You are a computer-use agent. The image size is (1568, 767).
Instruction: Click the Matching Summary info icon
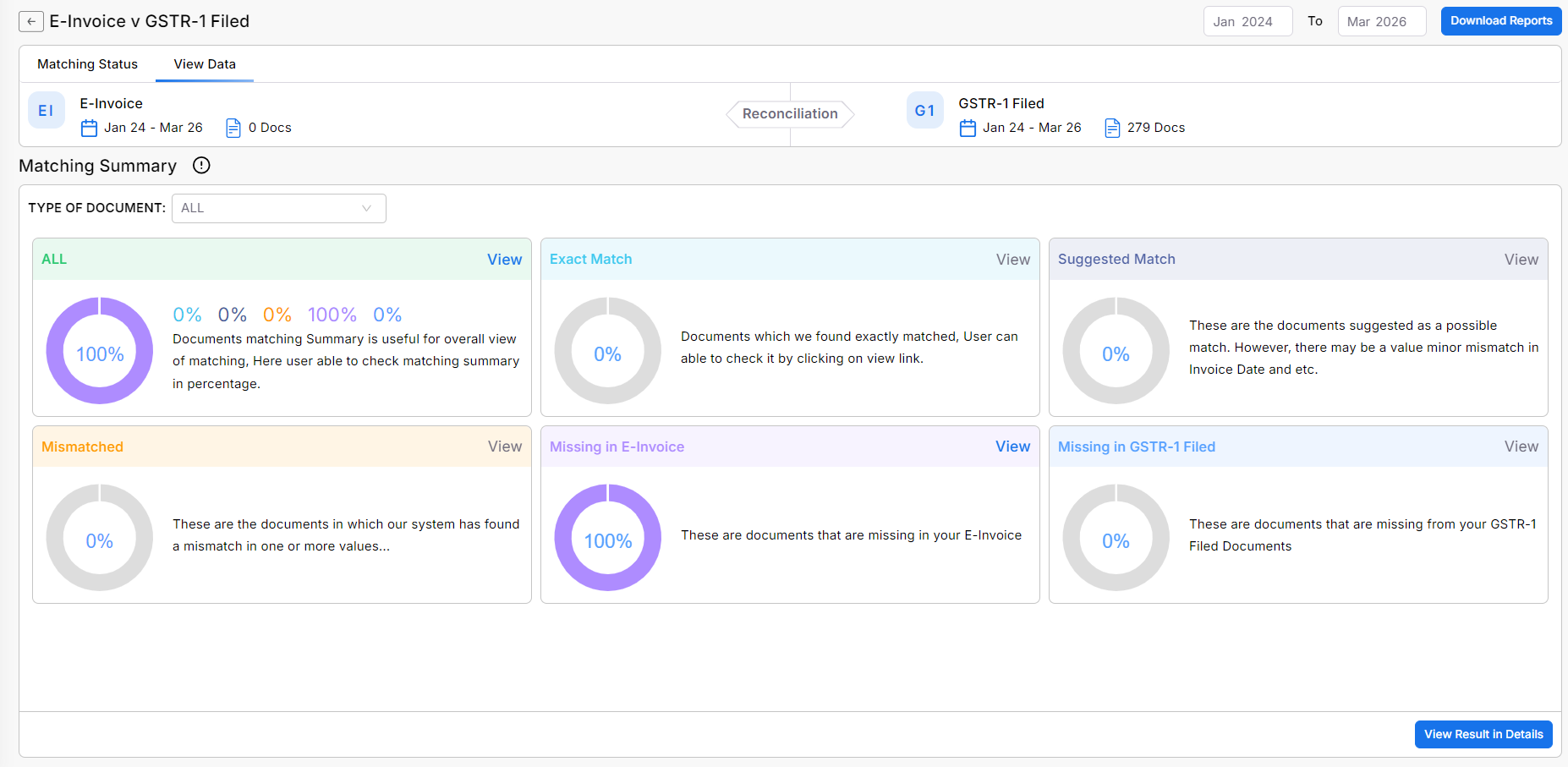coord(201,166)
